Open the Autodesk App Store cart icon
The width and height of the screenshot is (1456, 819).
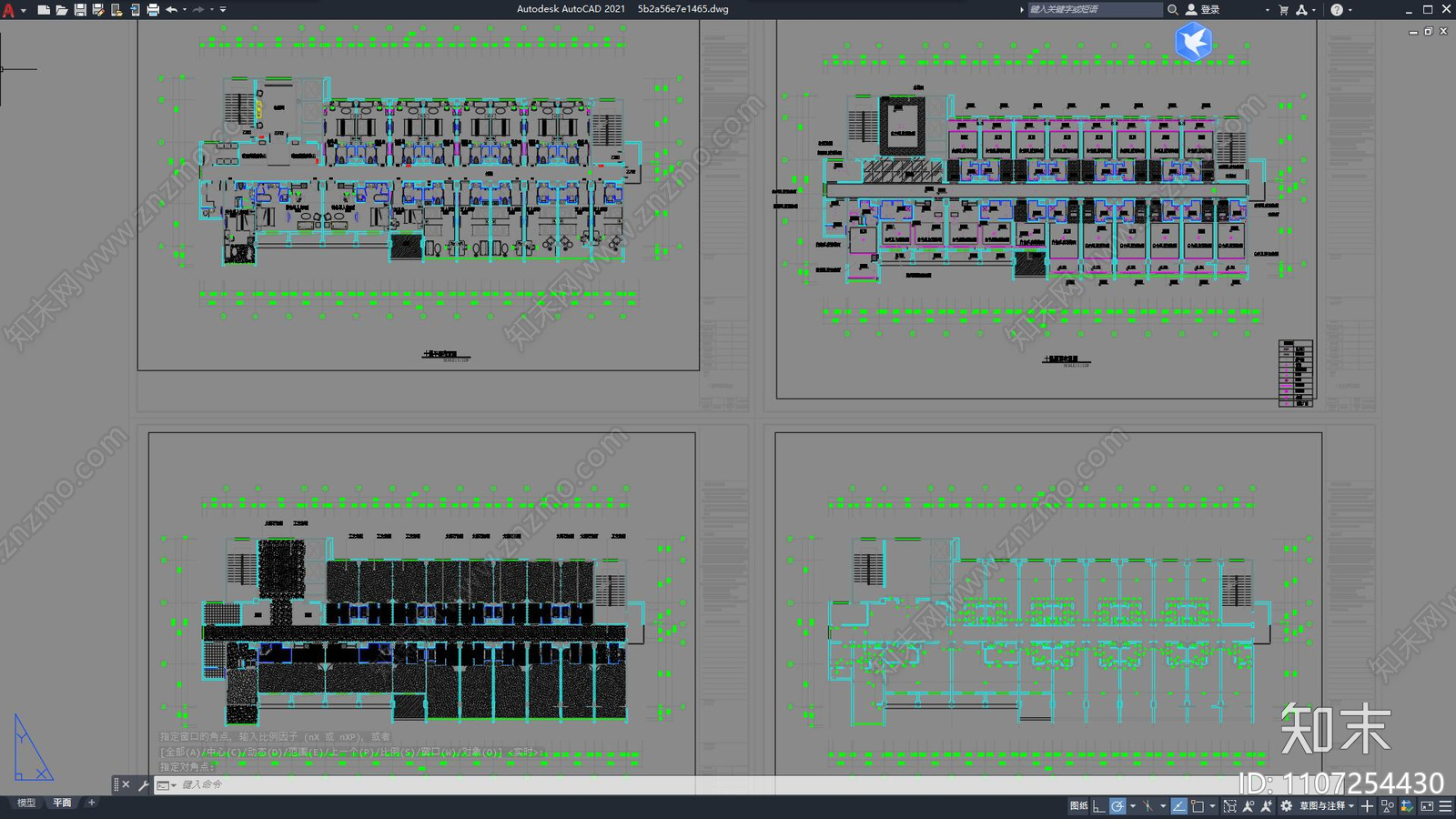1283,10
